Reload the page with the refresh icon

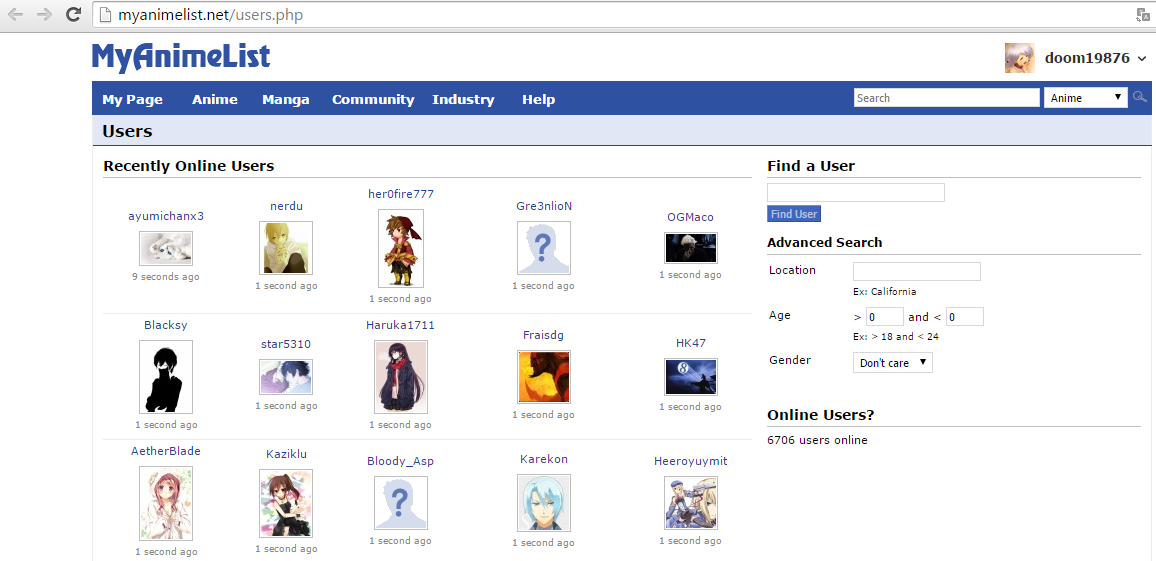pyautogui.click(x=73, y=14)
